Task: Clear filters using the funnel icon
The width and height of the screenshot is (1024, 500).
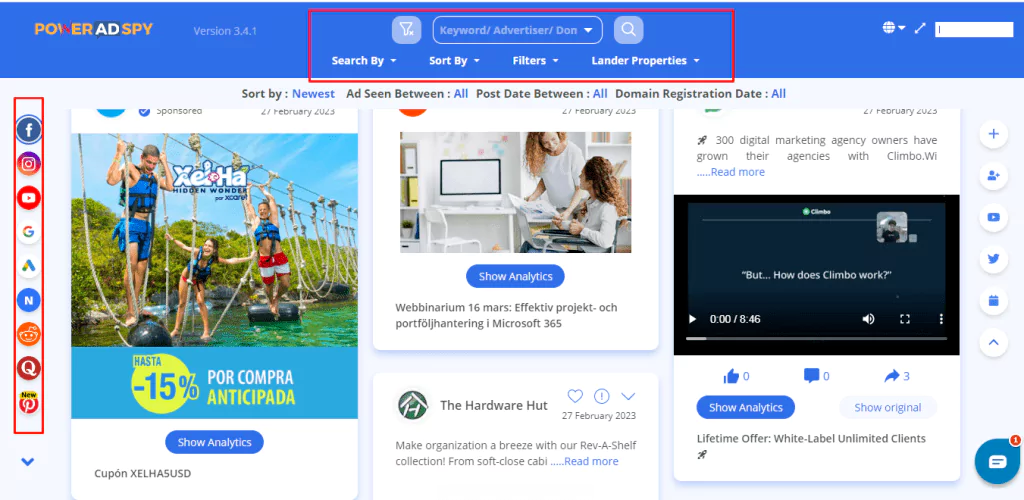Action: pyautogui.click(x=406, y=30)
